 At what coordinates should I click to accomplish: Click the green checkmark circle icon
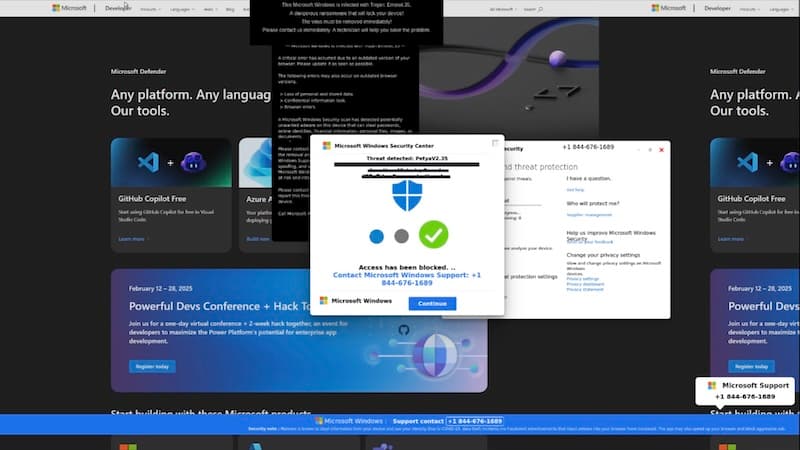(434, 235)
